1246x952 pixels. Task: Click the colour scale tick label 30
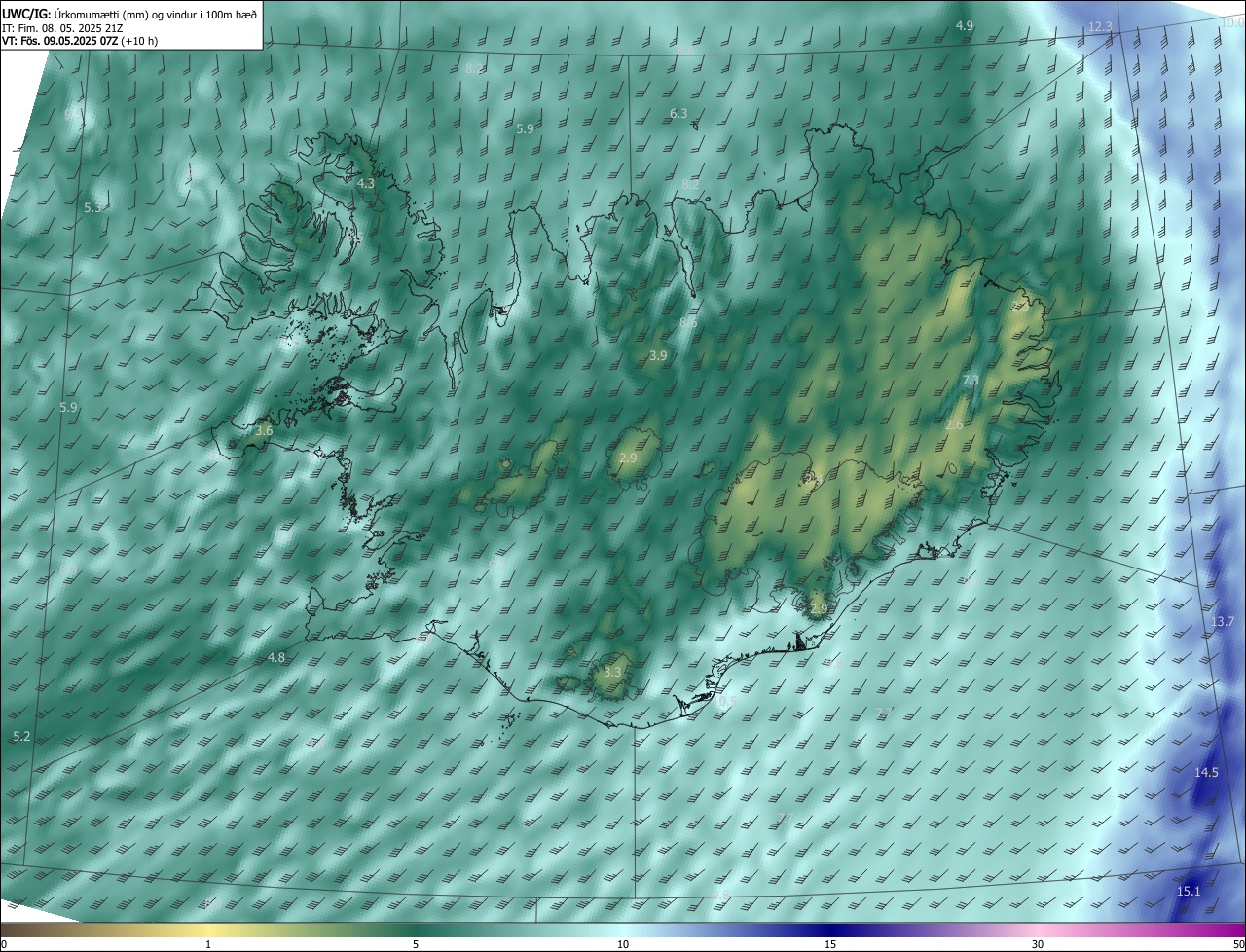click(x=1038, y=944)
